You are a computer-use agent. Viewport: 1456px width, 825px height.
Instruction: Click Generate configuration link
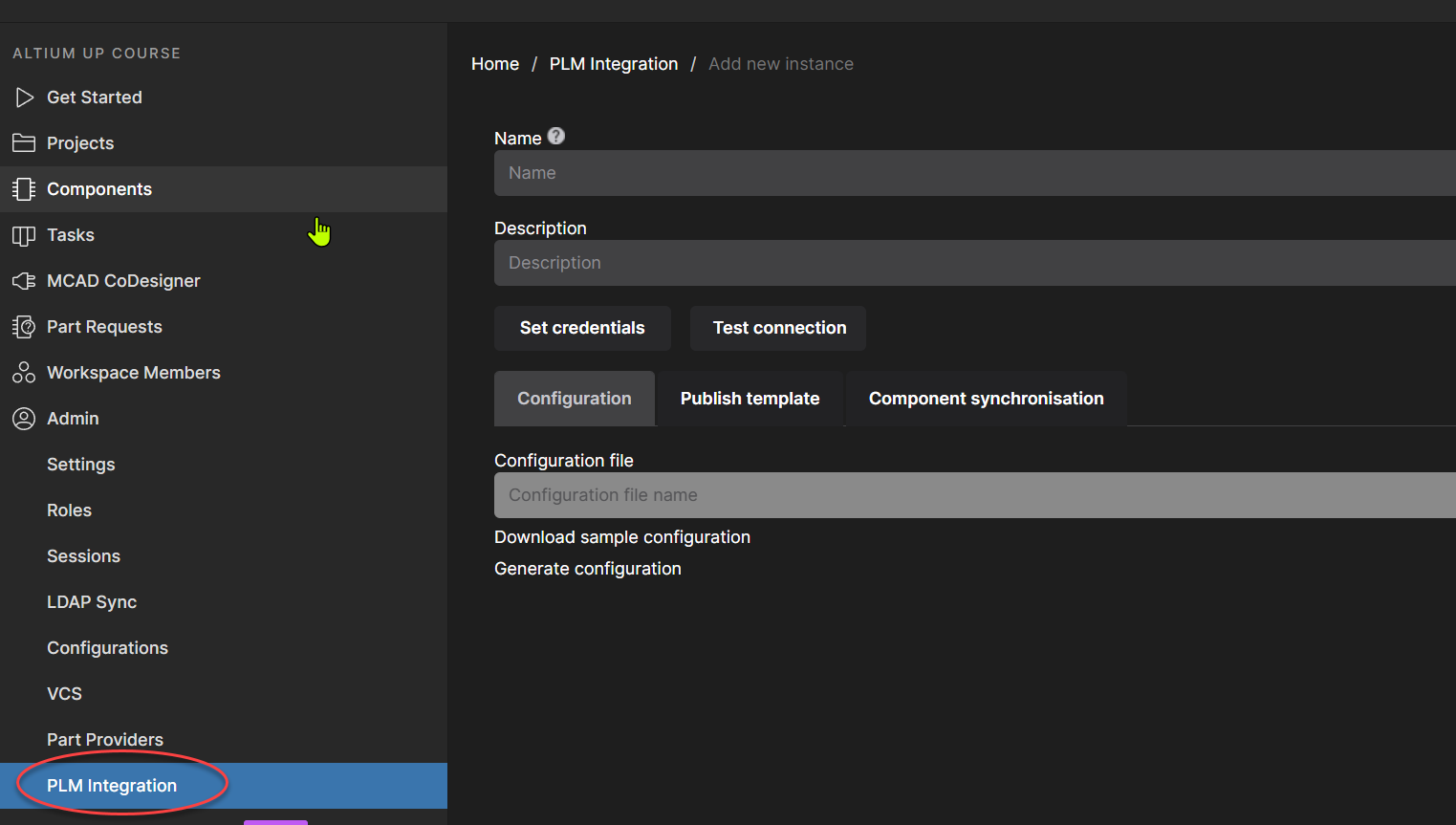(x=588, y=569)
